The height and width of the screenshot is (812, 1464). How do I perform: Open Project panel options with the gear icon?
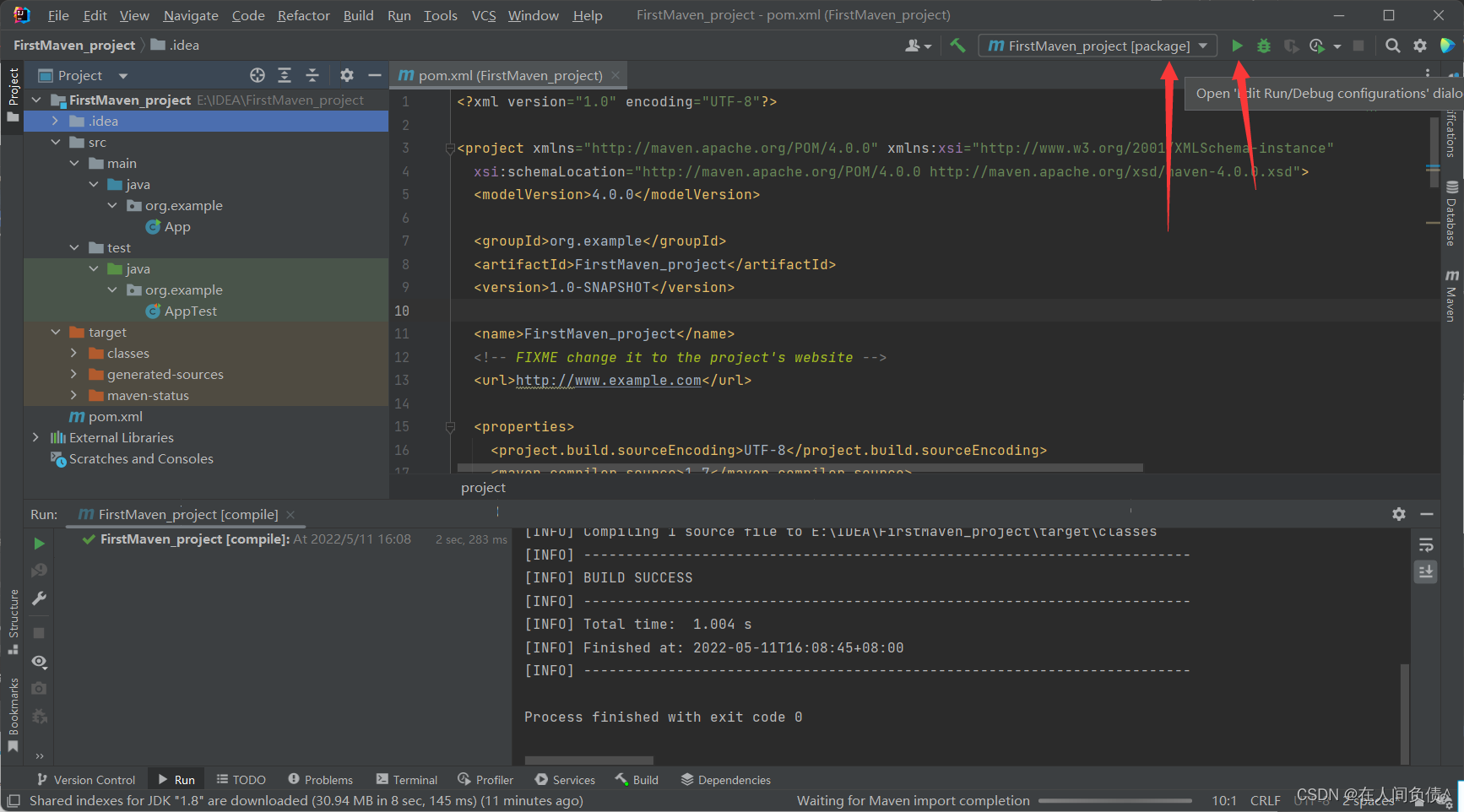(347, 75)
